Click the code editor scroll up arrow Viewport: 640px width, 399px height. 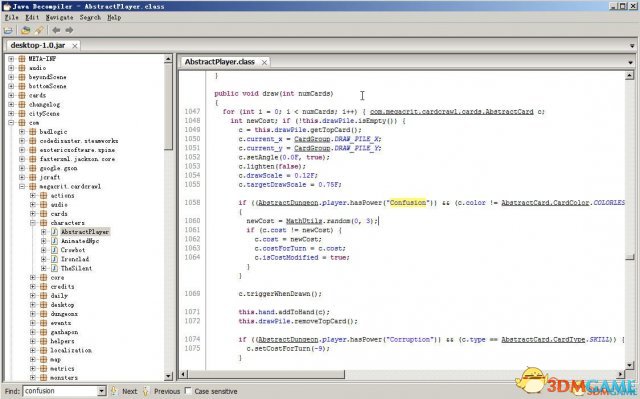tap(629, 75)
